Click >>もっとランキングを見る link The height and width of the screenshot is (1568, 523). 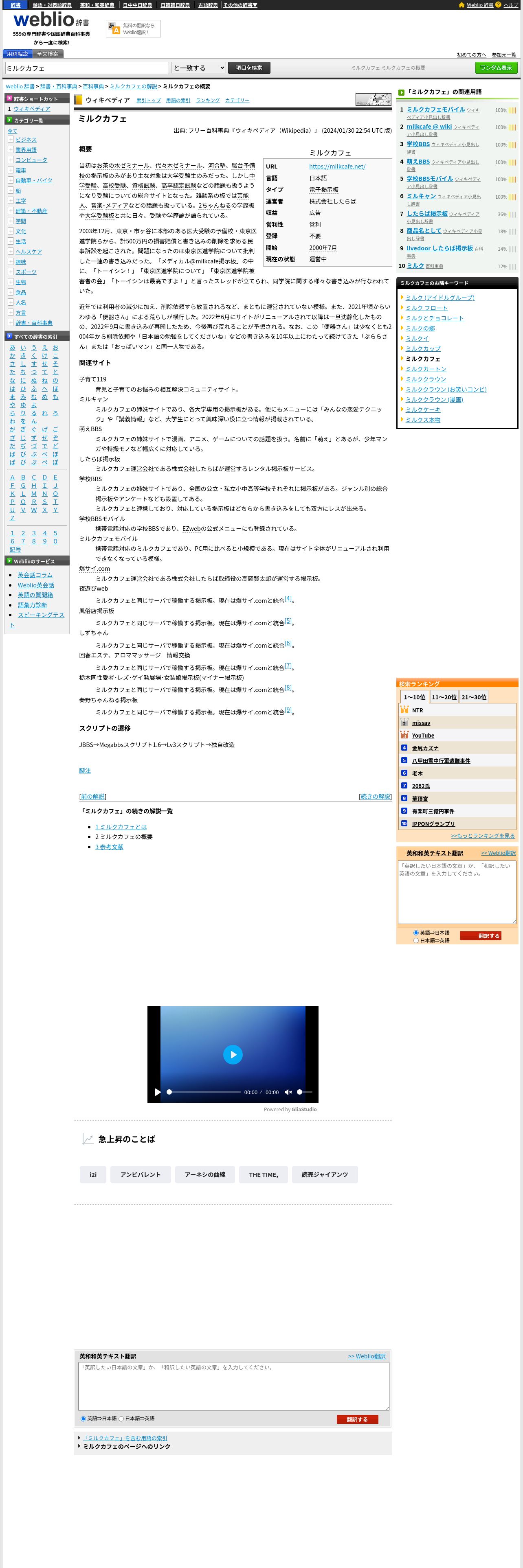tap(483, 835)
